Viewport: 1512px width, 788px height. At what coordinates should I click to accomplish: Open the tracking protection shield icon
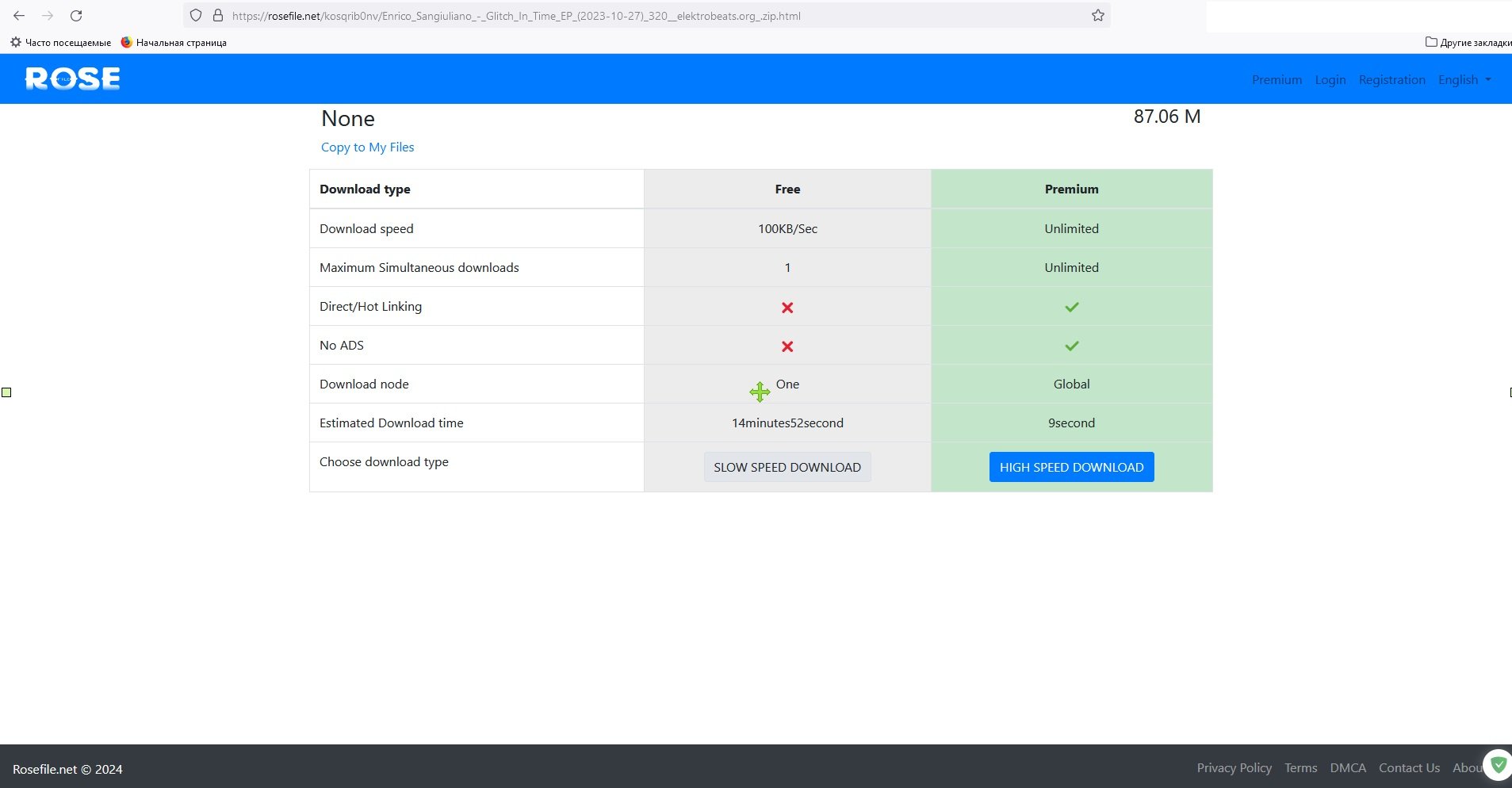point(195,15)
